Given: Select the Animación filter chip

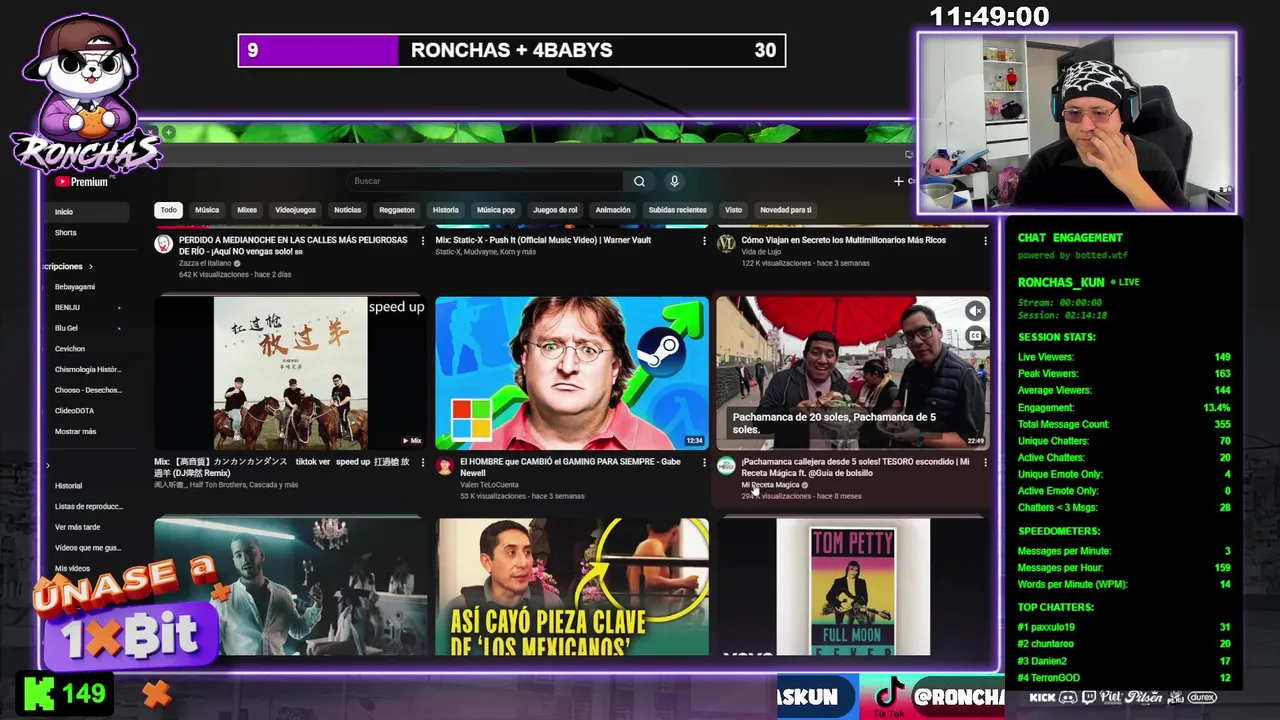Looking at the screenshot, I should [x=613, y=210].
